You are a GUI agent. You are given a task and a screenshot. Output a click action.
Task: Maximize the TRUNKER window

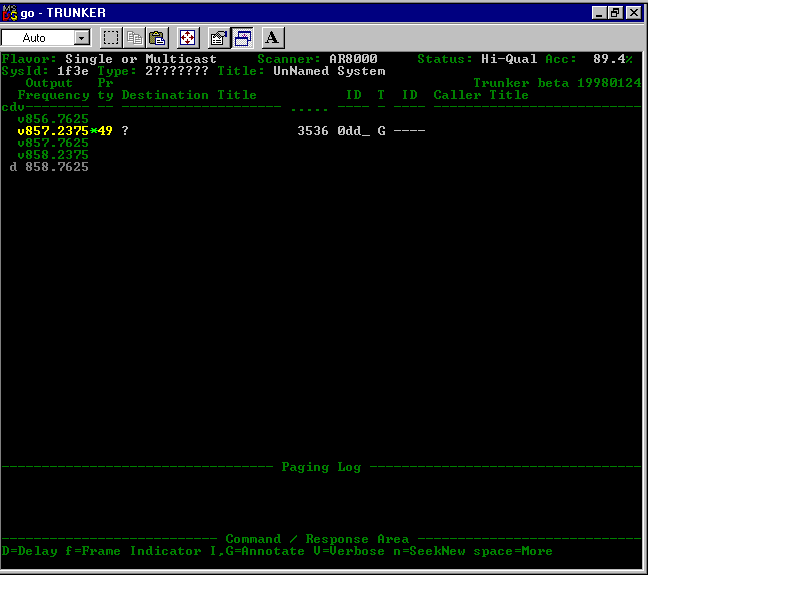615,13
